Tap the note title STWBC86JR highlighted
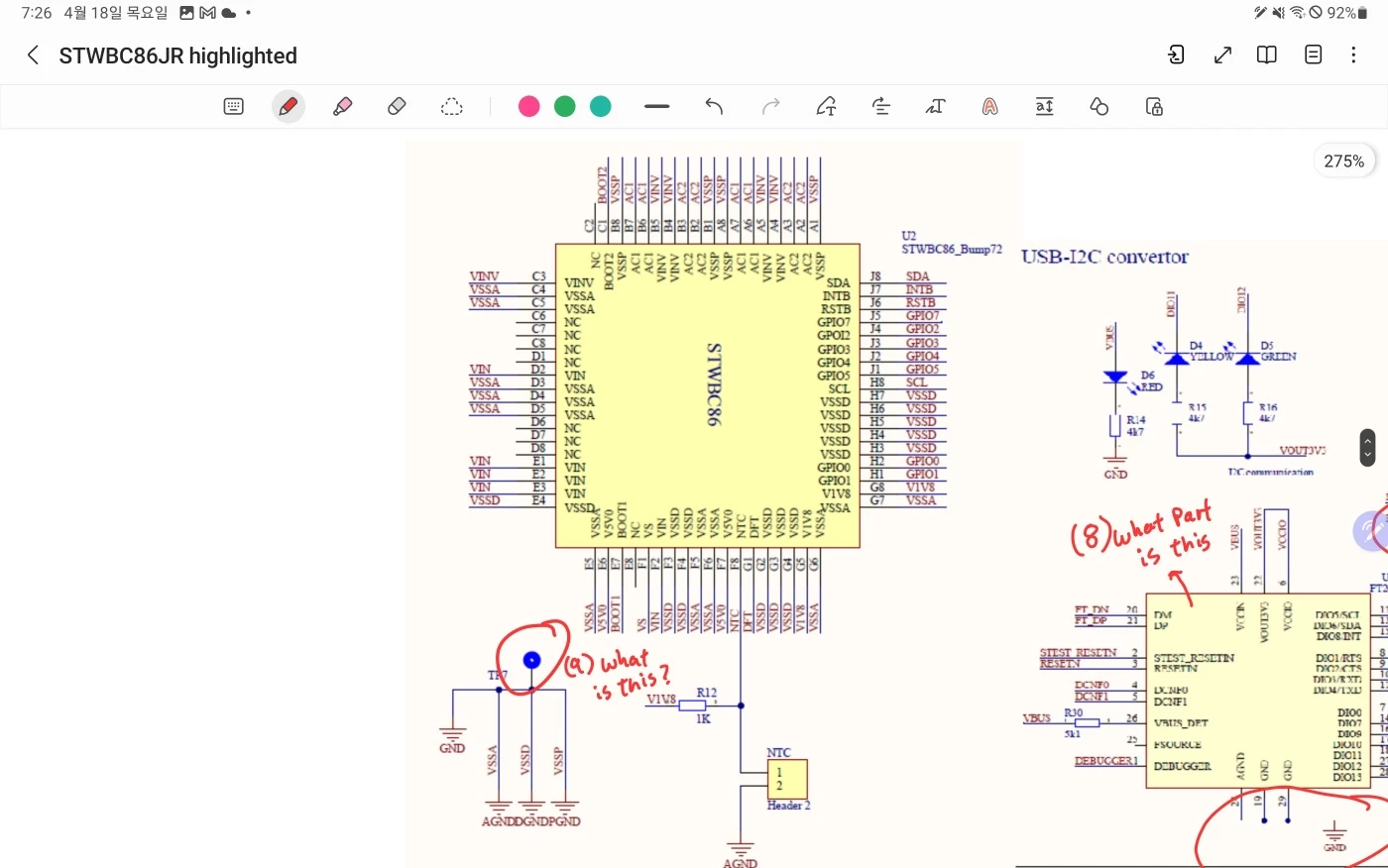The width and height of the screenshot is (1388, 868). 178,55
